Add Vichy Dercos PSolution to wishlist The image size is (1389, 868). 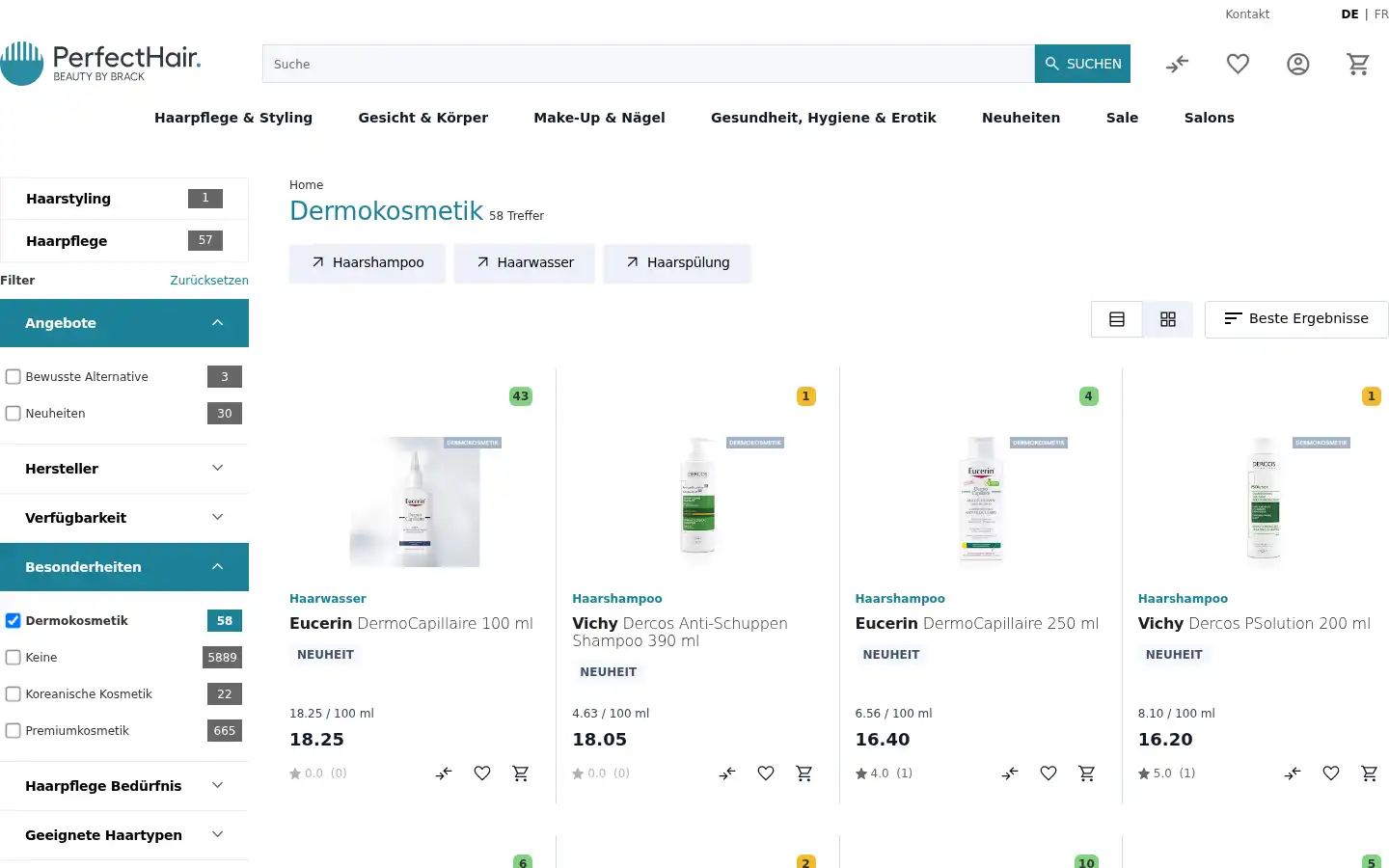click(x=1331, y=773)
